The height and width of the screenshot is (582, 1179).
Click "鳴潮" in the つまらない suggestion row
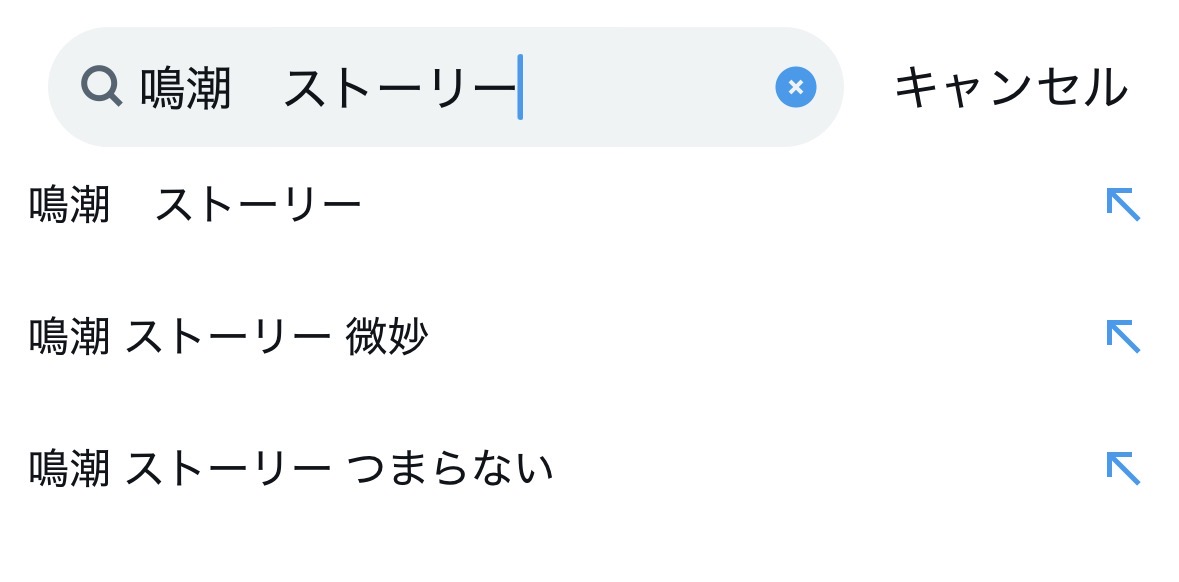point(69,469)
